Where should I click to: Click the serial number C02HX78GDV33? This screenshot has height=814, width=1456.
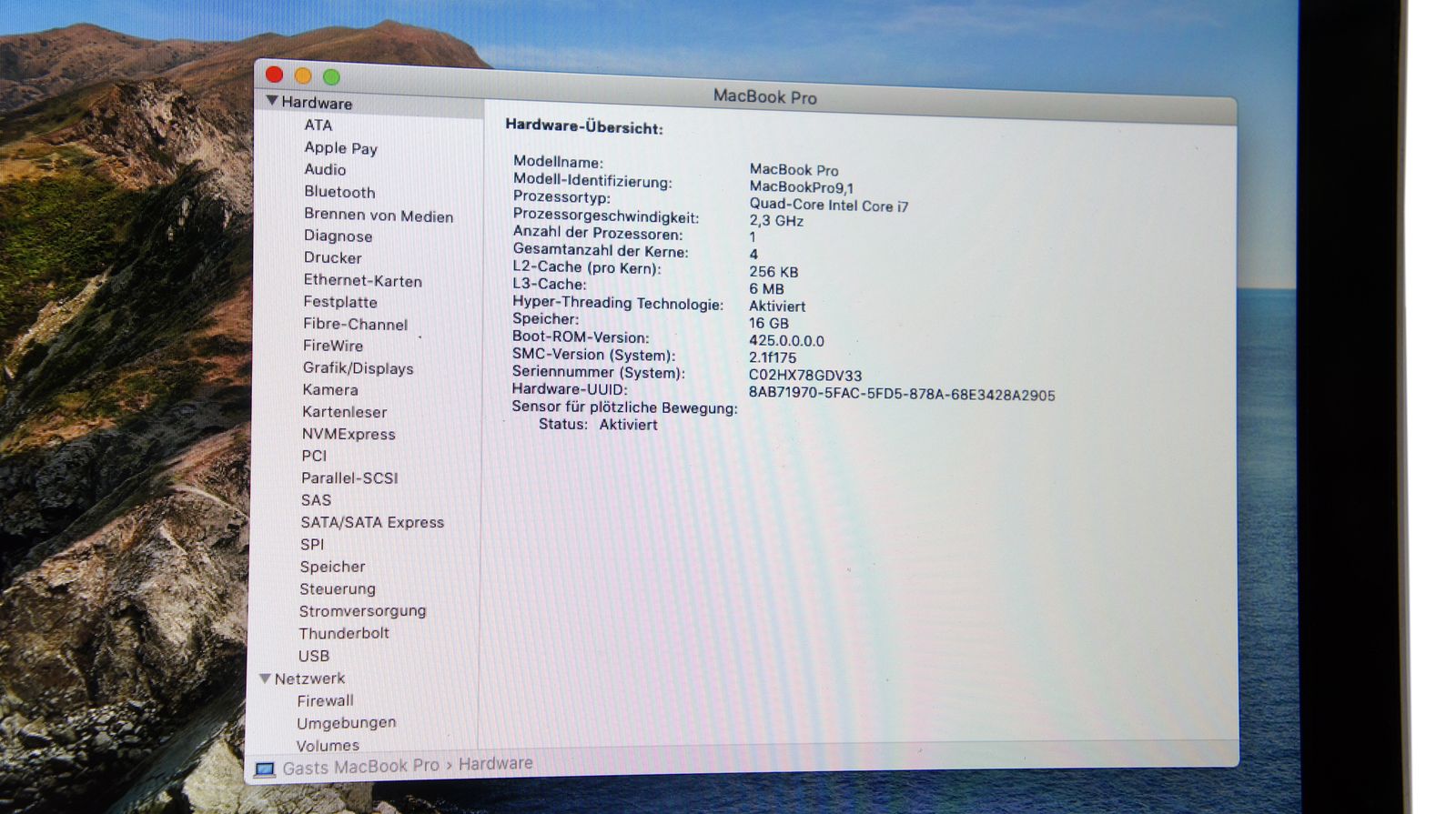coord(805,376)
